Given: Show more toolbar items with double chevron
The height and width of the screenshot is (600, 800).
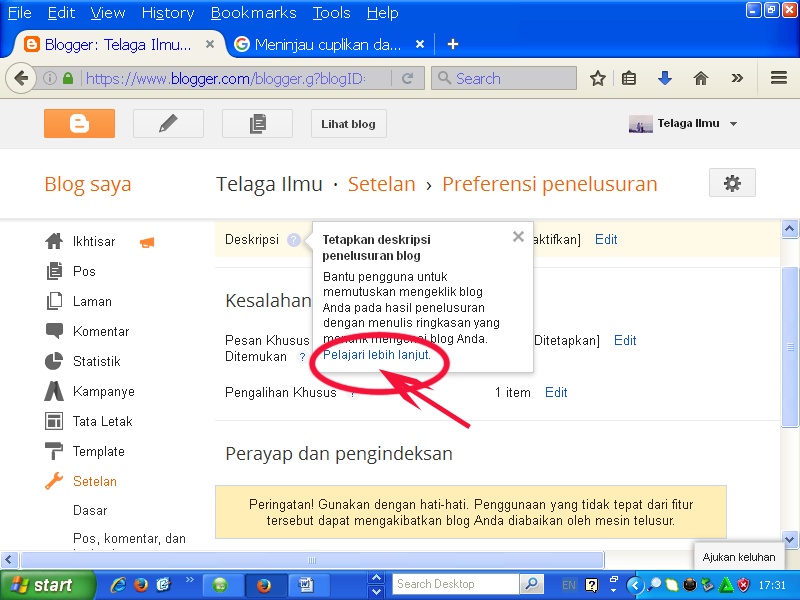Looking at the screenshot, I should [x=737, y=78].
